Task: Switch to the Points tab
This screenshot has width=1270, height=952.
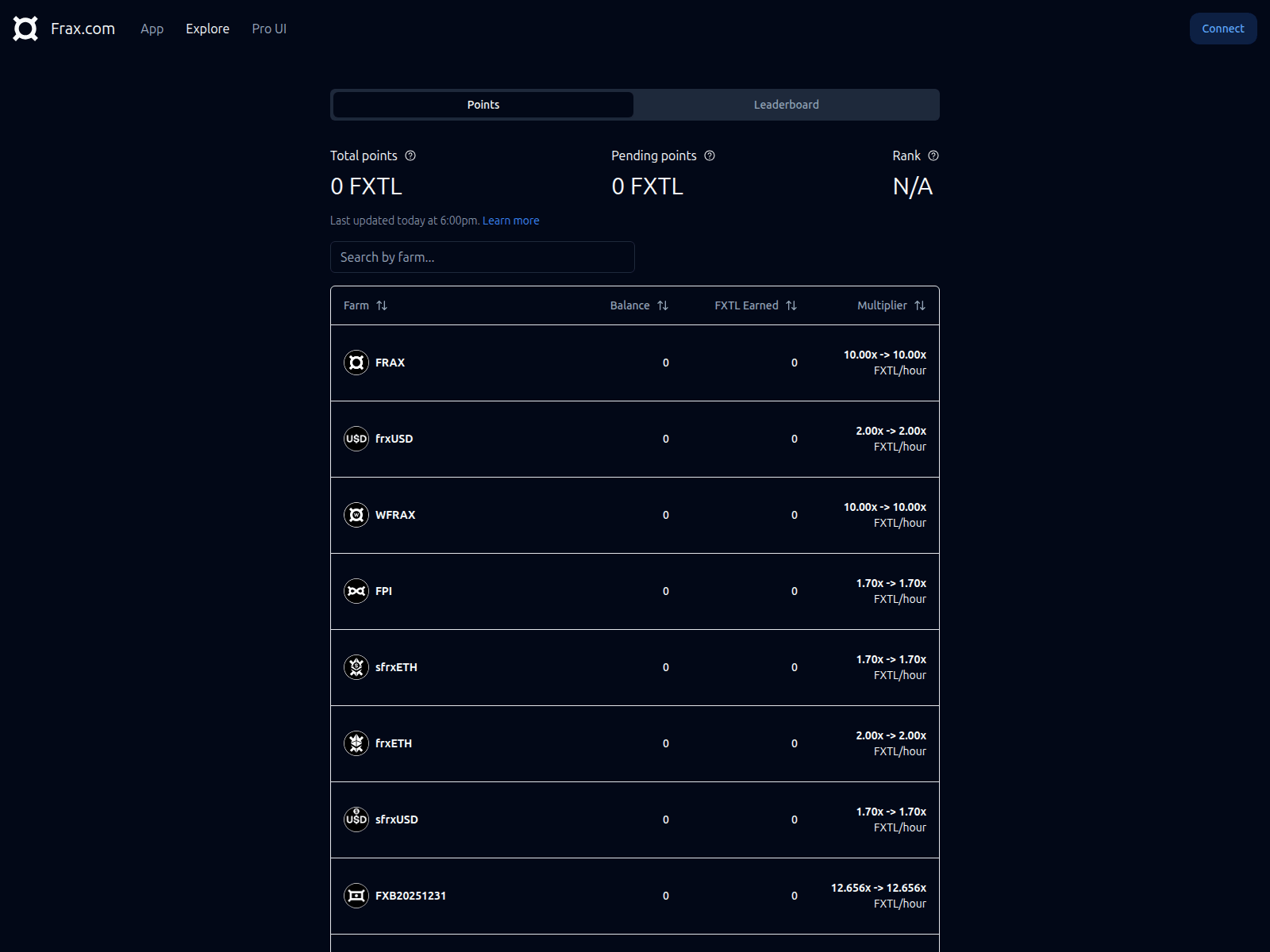Action: click(483, 105)
